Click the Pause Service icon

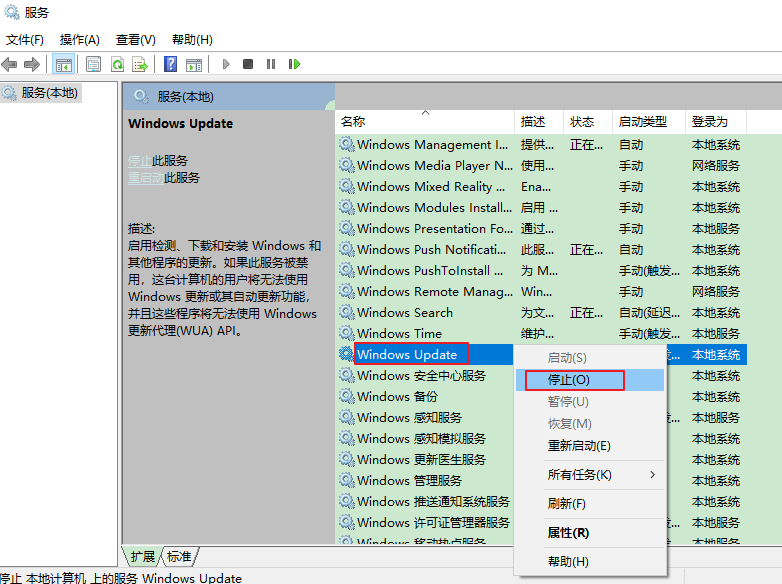tap(271, 64)
